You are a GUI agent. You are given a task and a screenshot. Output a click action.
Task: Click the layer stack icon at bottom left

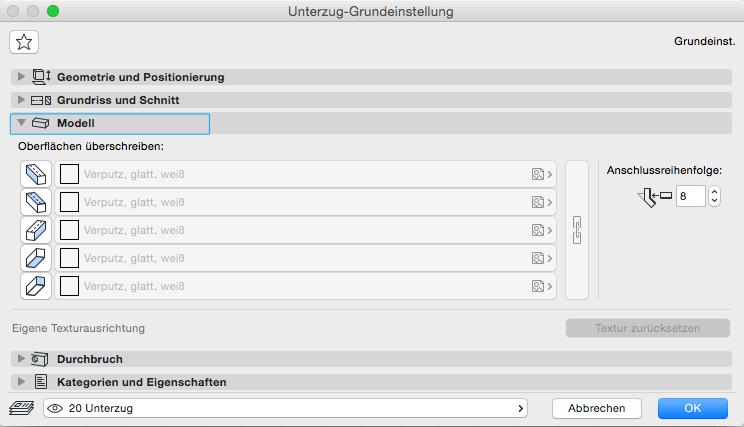22,408
